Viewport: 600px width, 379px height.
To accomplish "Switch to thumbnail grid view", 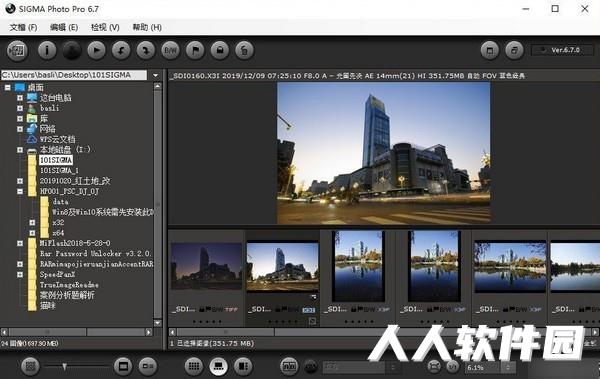I will coord(194,366).
